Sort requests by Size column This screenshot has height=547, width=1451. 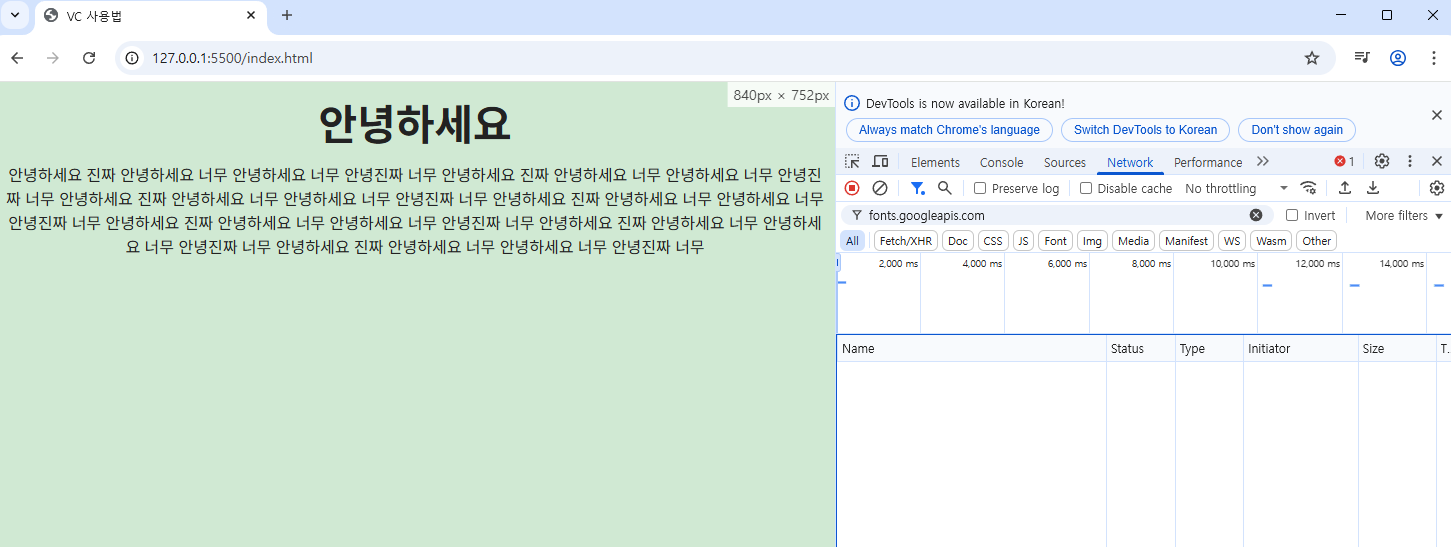1396,348
